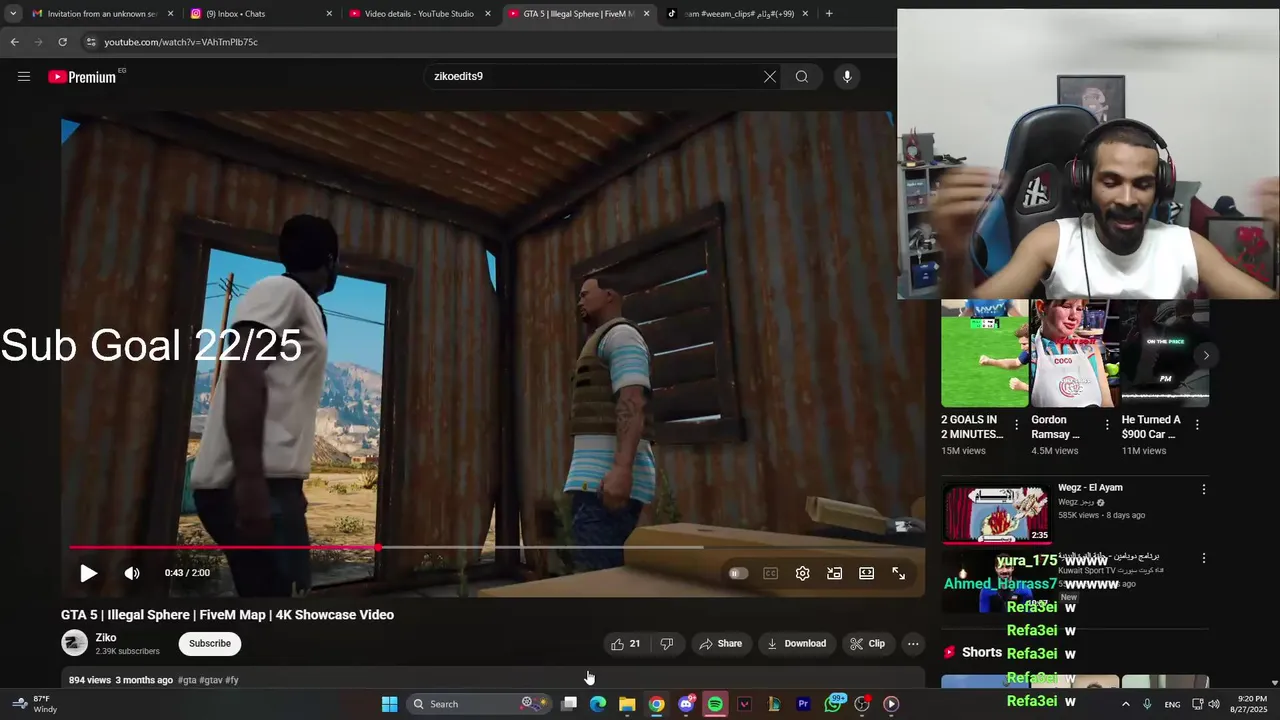Focus the address bar URL
Image resolution: width=1280 pixels, height=720 pixels.
pos(181,42)
